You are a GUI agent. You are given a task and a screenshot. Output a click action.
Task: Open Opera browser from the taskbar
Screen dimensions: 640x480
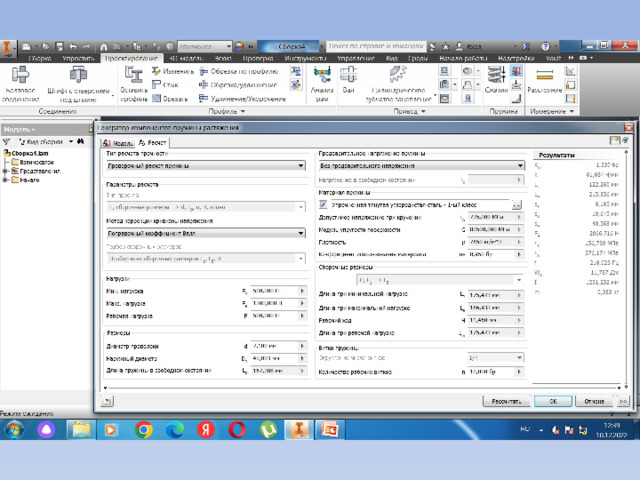(x=237, y=429)
